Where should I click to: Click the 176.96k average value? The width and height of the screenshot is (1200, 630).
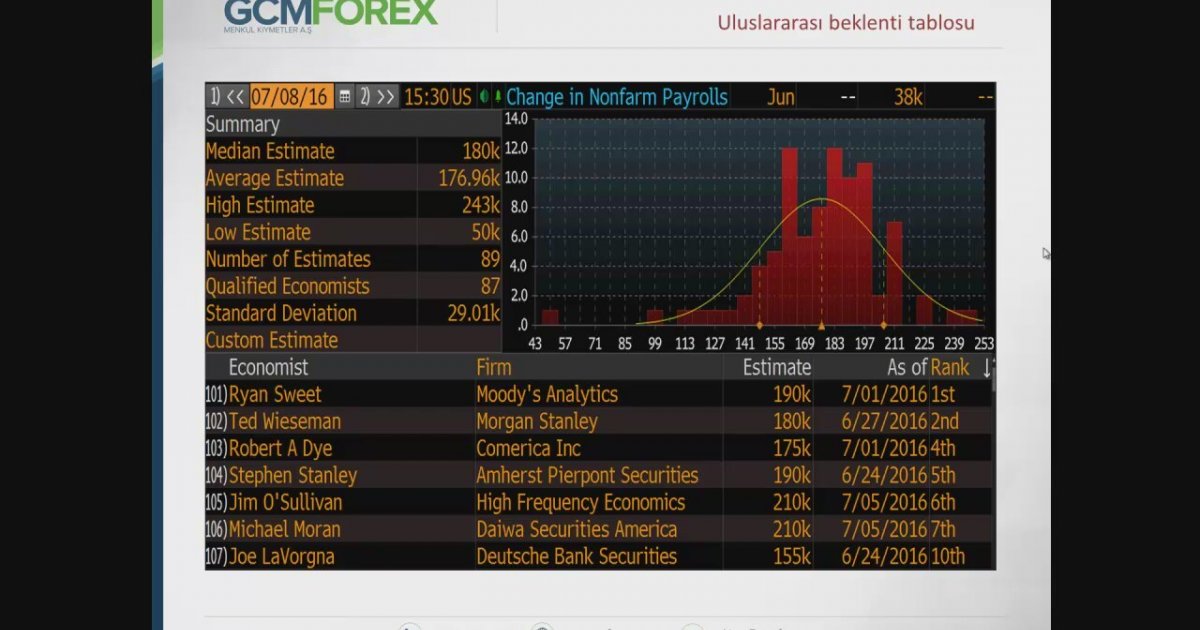pyautogui.click(x=469, y=178)
